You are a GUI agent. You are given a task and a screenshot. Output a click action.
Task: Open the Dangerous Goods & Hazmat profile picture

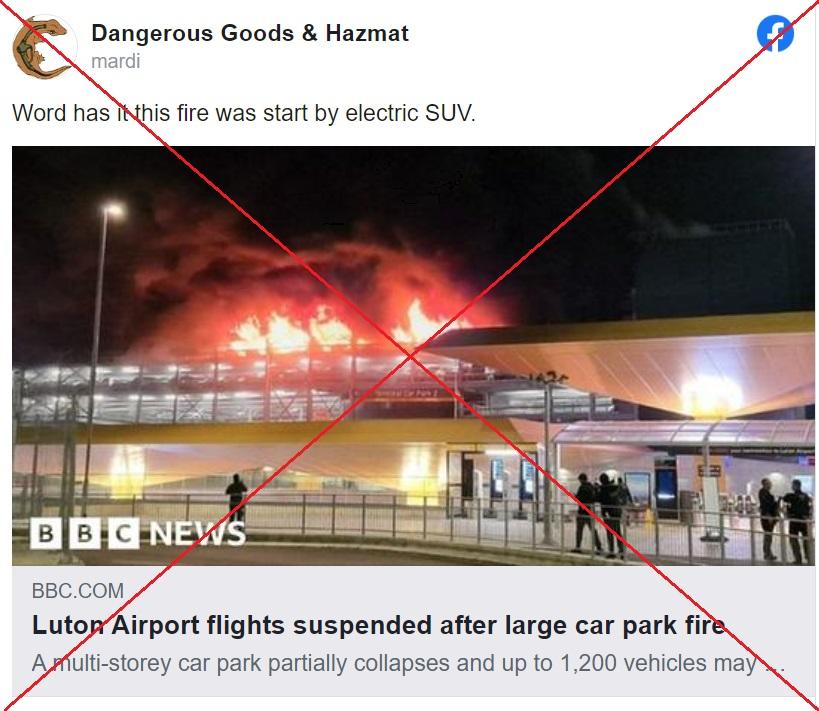click(44, 47)
